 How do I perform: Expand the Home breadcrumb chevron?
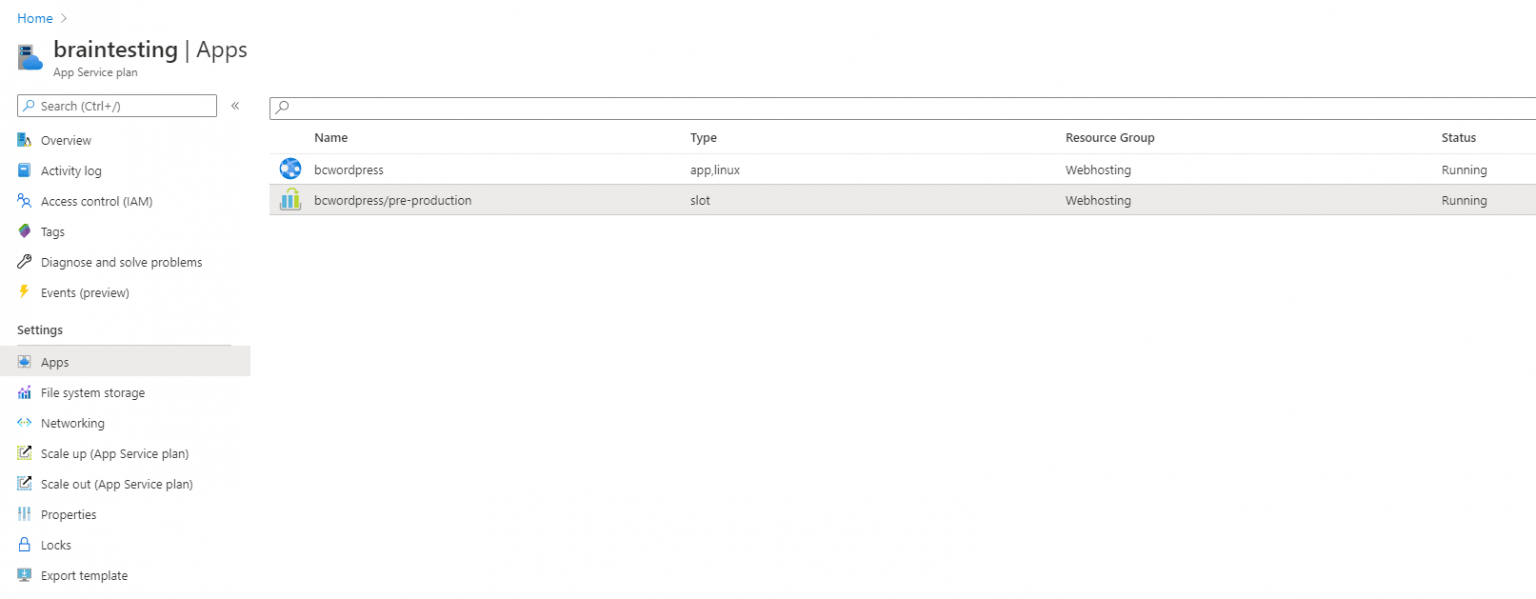[x=63, y=17]
